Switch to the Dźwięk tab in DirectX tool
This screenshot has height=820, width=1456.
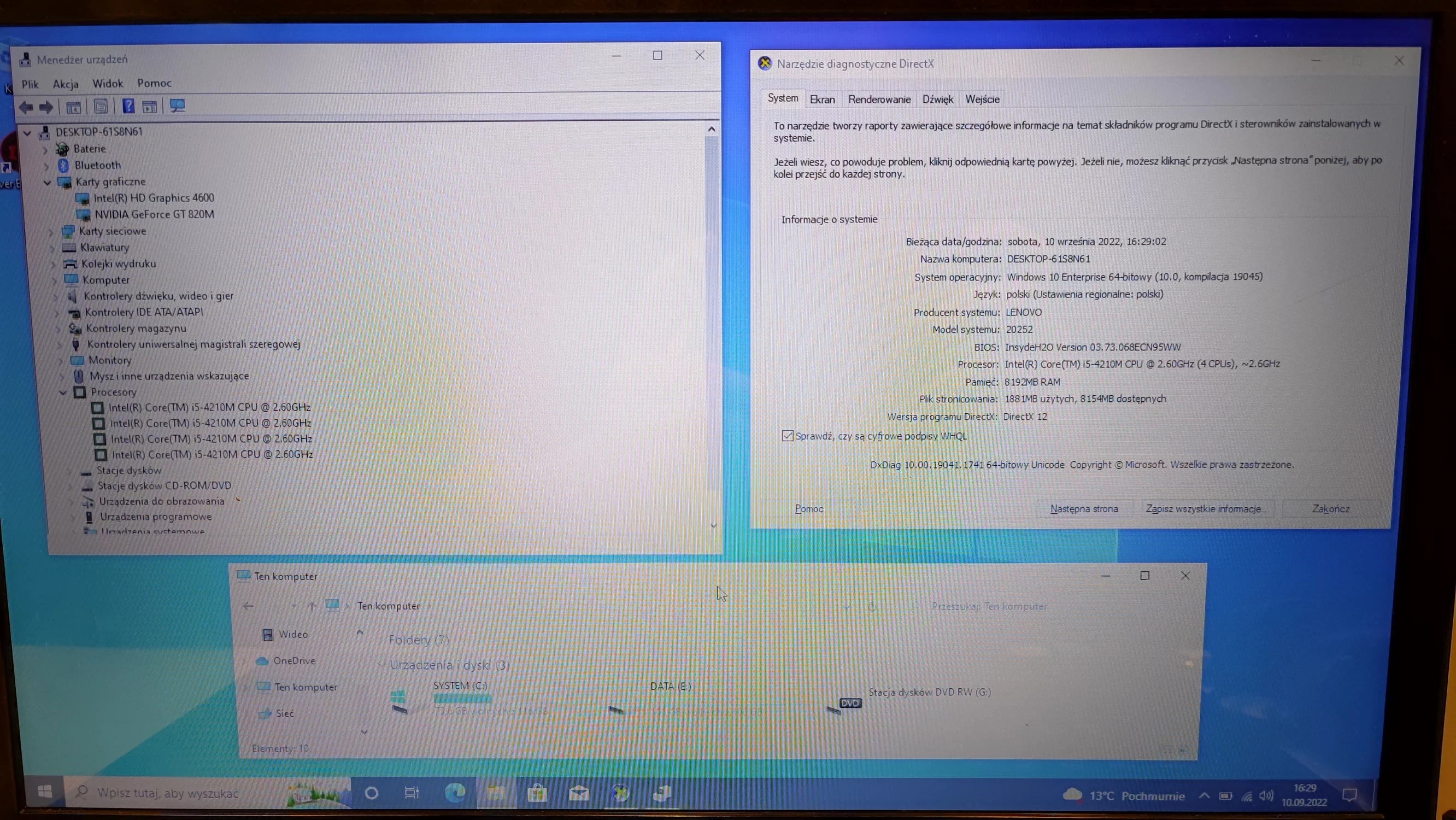point(937,99)
